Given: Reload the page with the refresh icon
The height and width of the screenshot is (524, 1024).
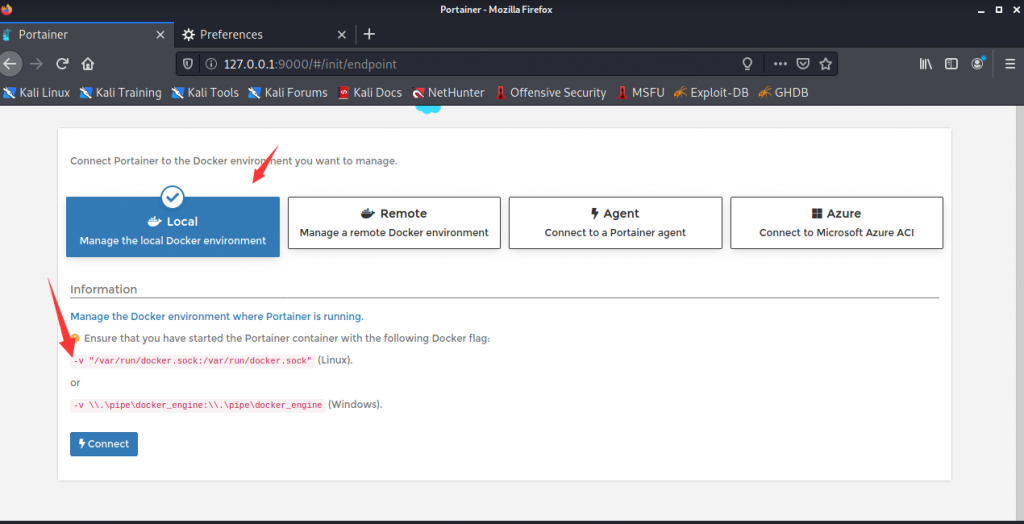Looking at the screenshot, I should (63, 64).
